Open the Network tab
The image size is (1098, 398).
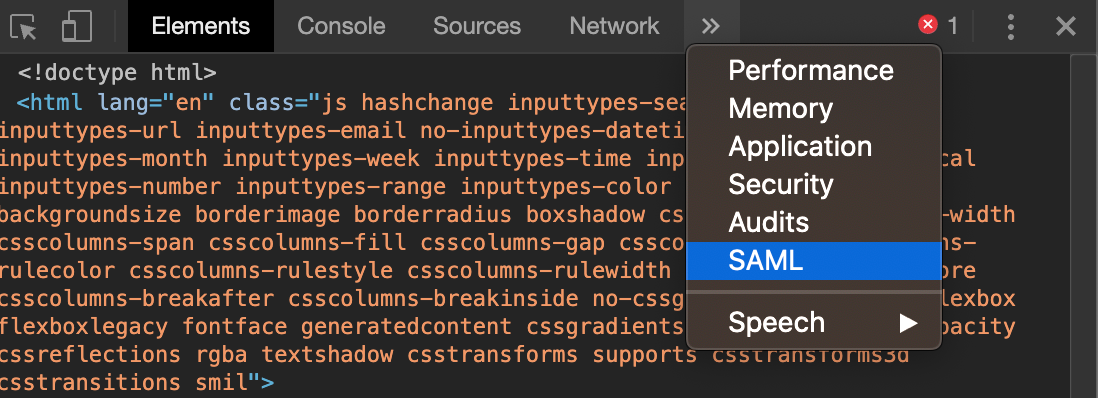click(614, 26)
